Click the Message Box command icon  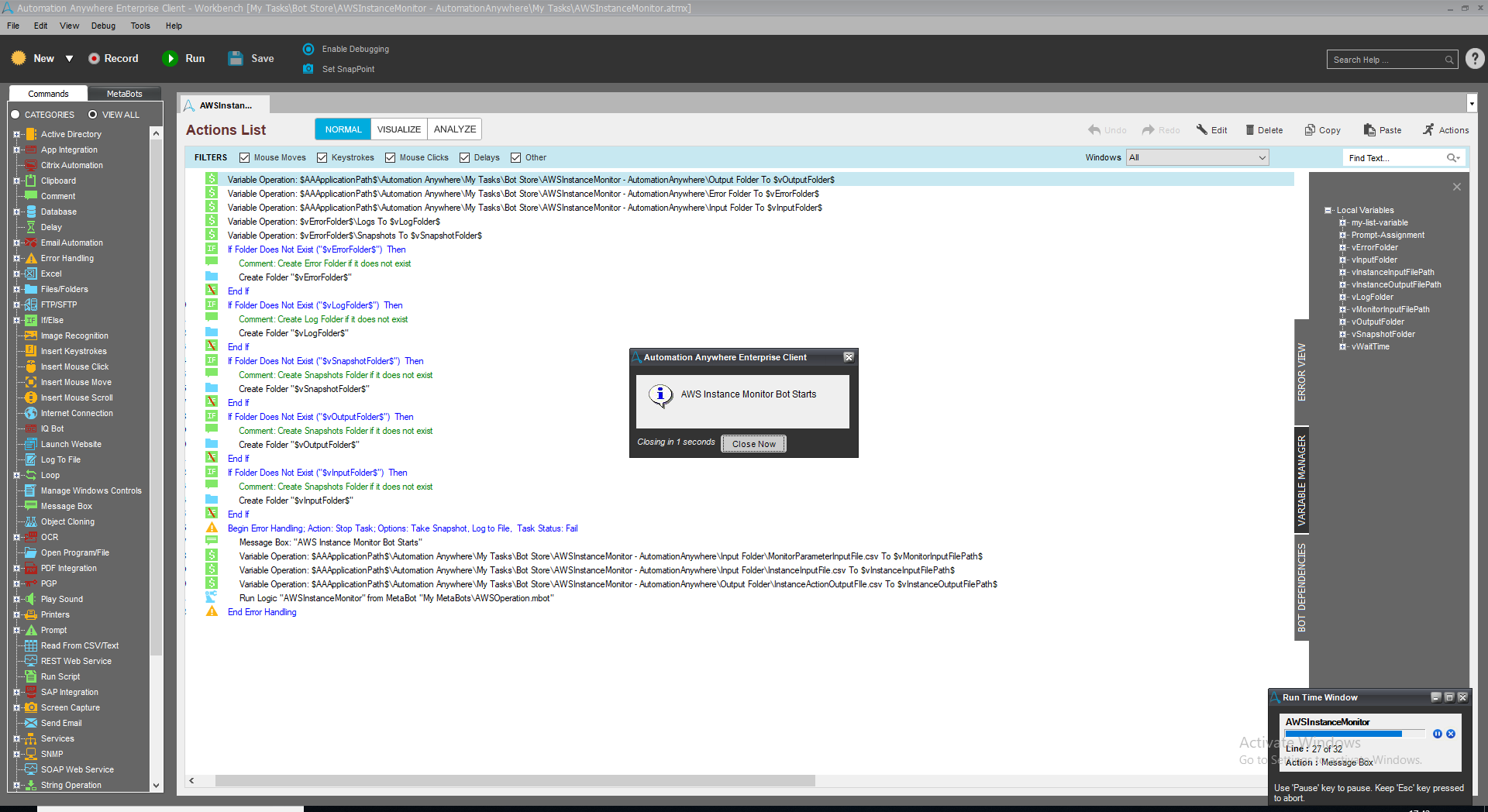[x=31, y=506]
